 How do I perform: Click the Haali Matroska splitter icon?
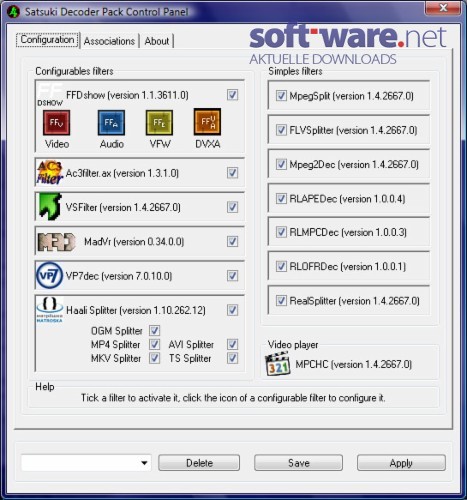49,310
